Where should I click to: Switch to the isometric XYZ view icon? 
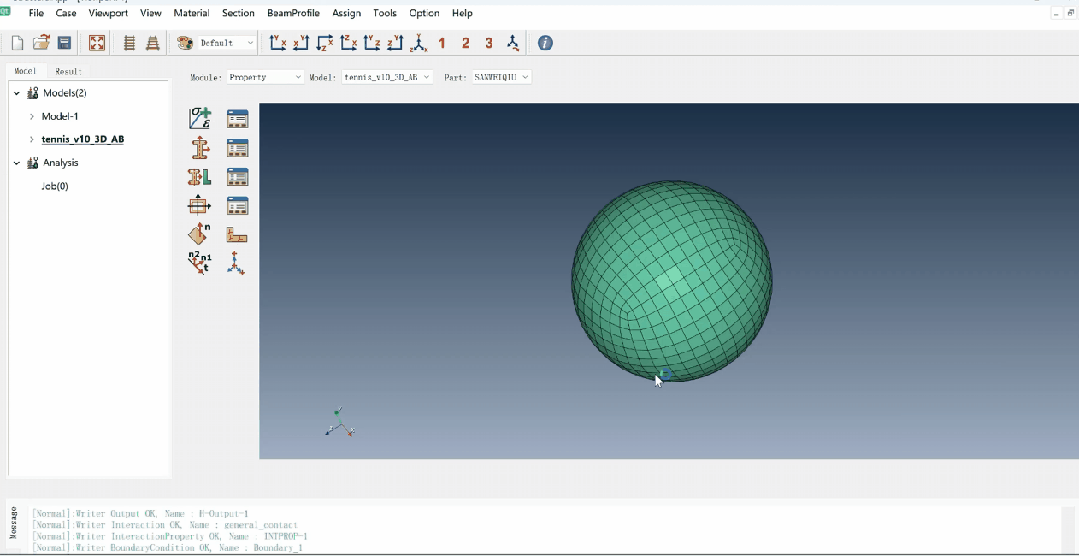tap(418, 43)
